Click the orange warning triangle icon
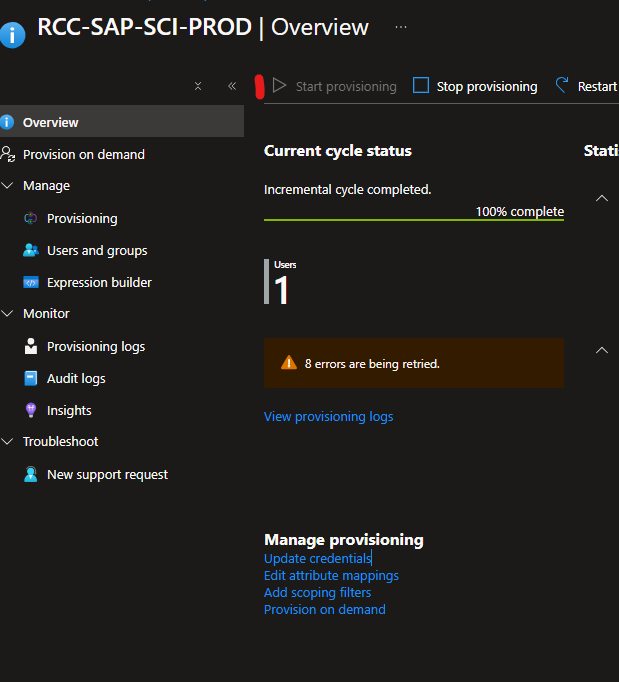 click(289, 362)
